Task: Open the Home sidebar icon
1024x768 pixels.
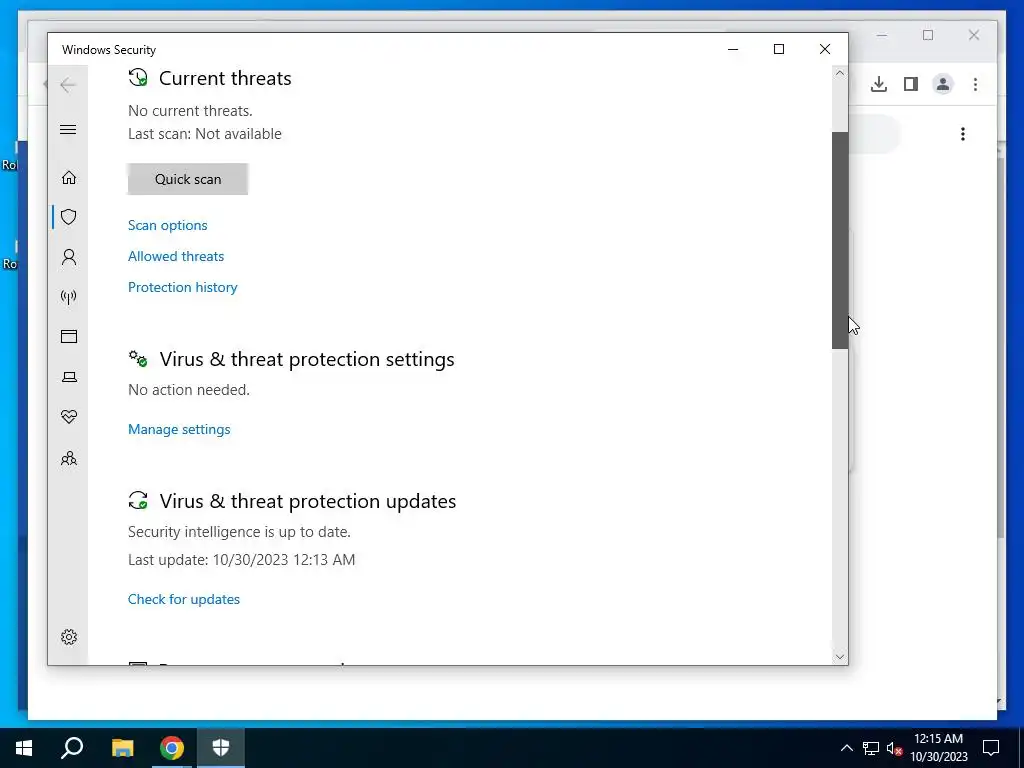Action: pyautogui.click(x=69, y=178)
